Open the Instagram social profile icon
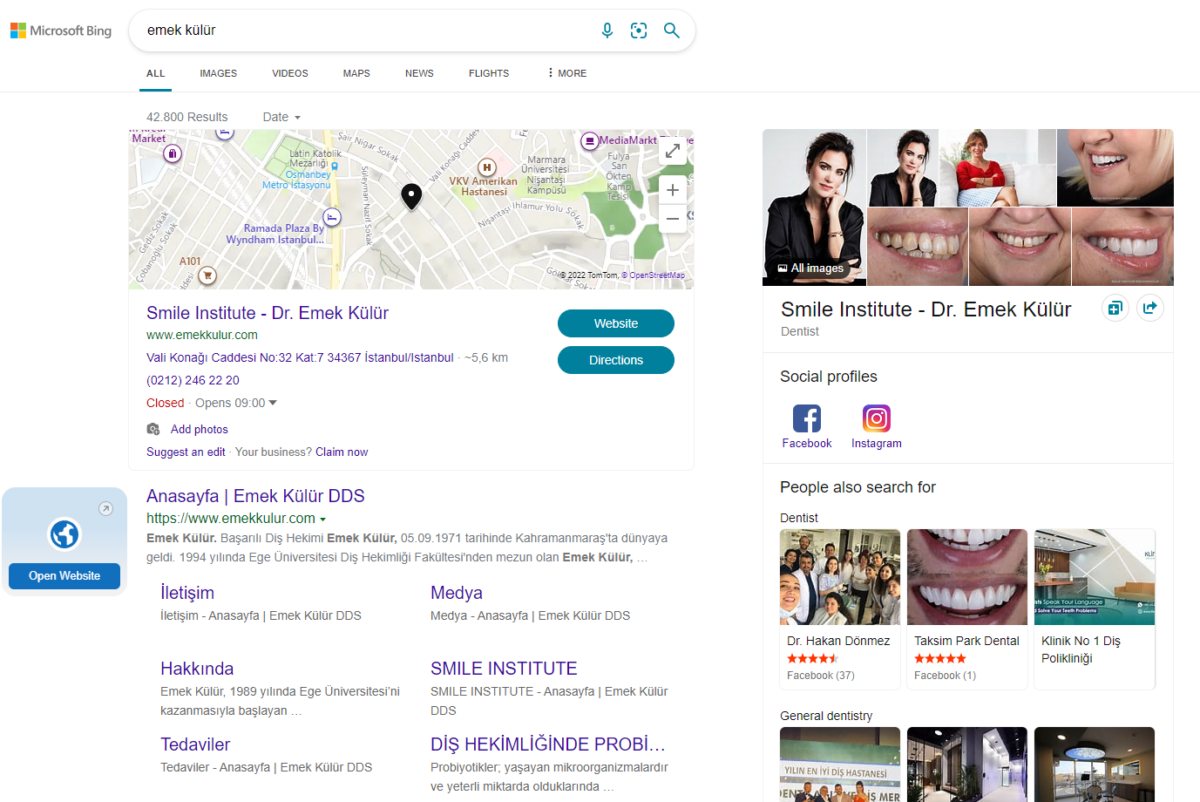This screenshot has height=802, width=1200. (876, 418)
